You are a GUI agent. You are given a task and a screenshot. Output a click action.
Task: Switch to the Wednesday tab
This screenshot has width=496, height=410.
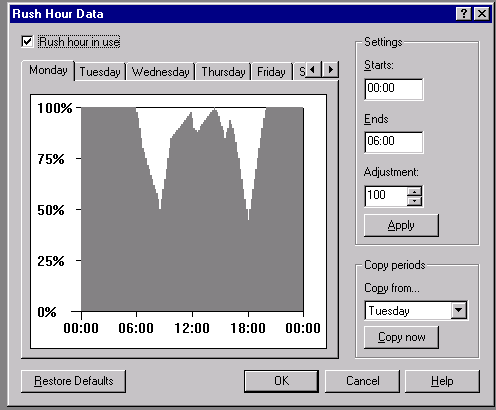pyautogui.click(x=161, y=72)
